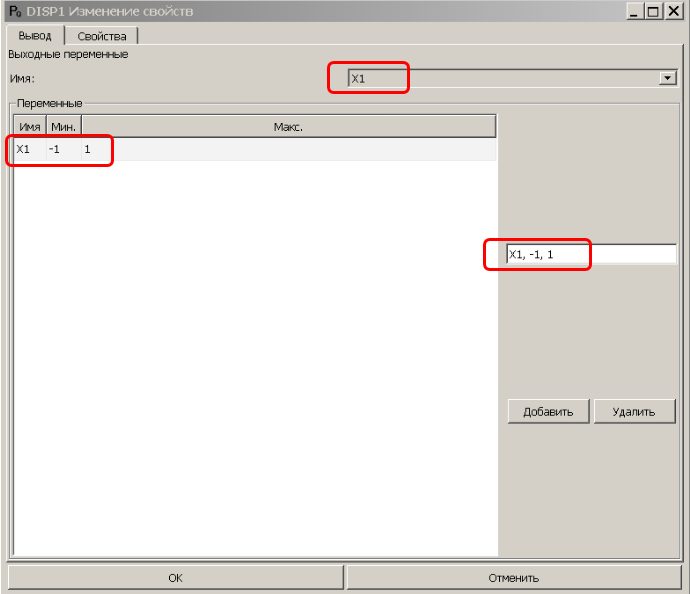Focus the "X1, -1, 1" text field
The height and width of the screenshot is (594, 690).
(590, 255)
